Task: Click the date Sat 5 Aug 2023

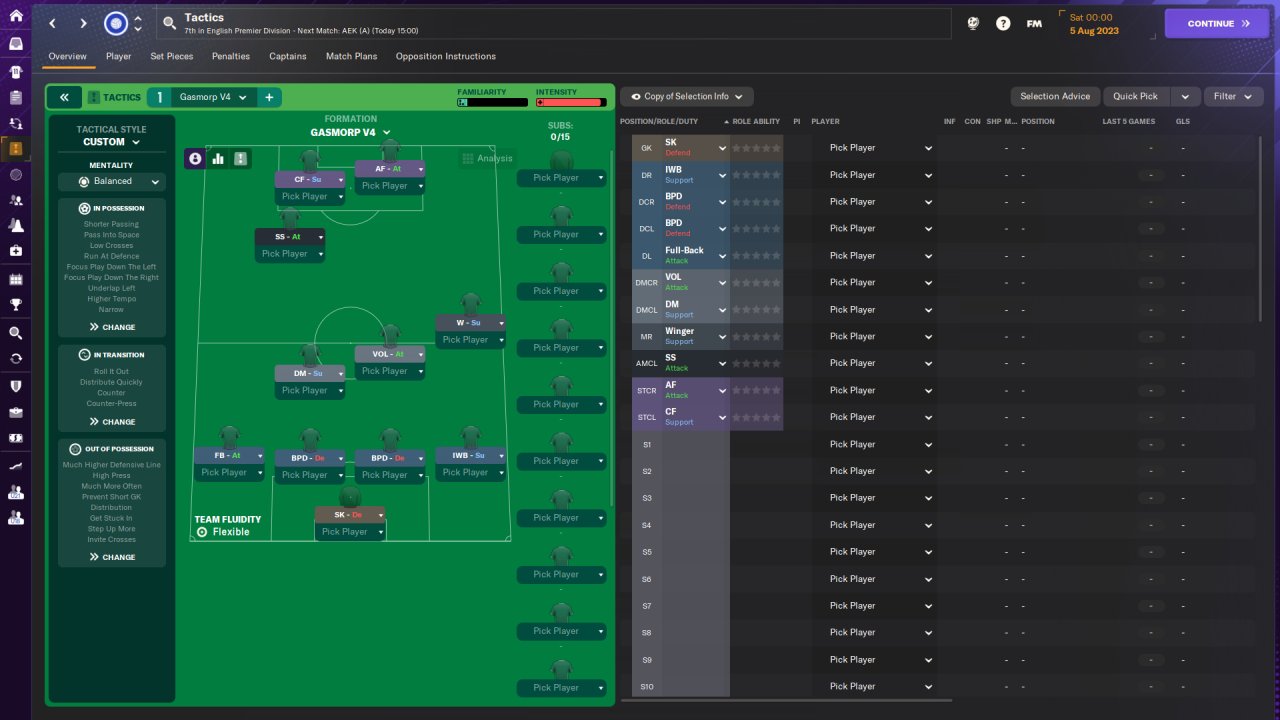Action: click(x=1094, y=24)
